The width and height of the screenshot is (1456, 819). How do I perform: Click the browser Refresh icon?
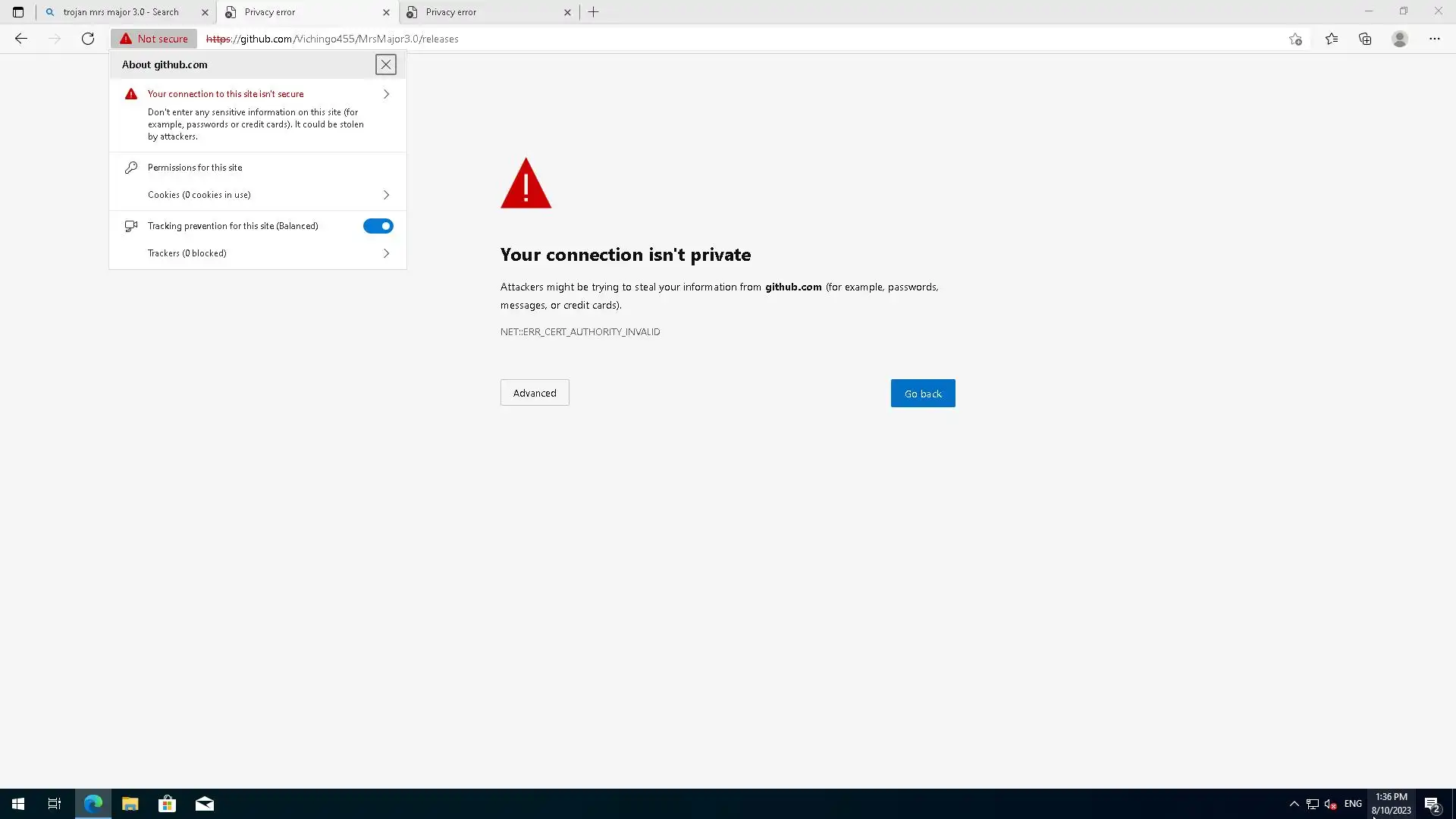click(88, 39)
